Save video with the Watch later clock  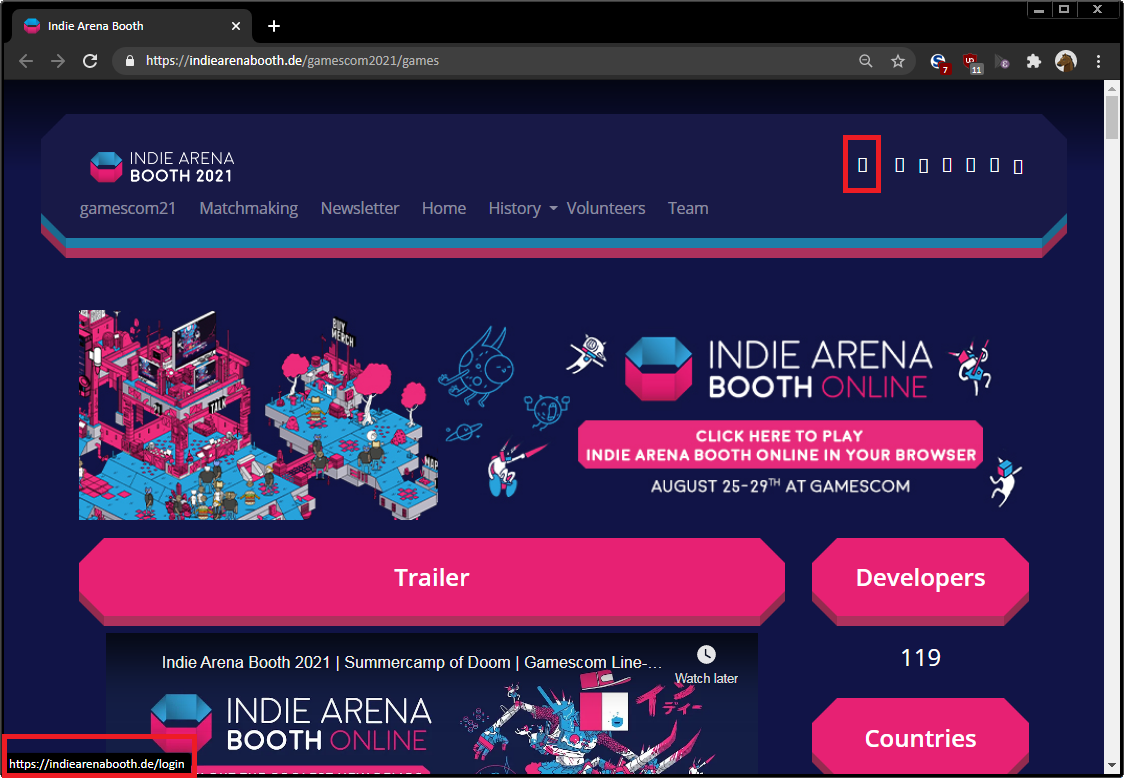tap(706, 665)
